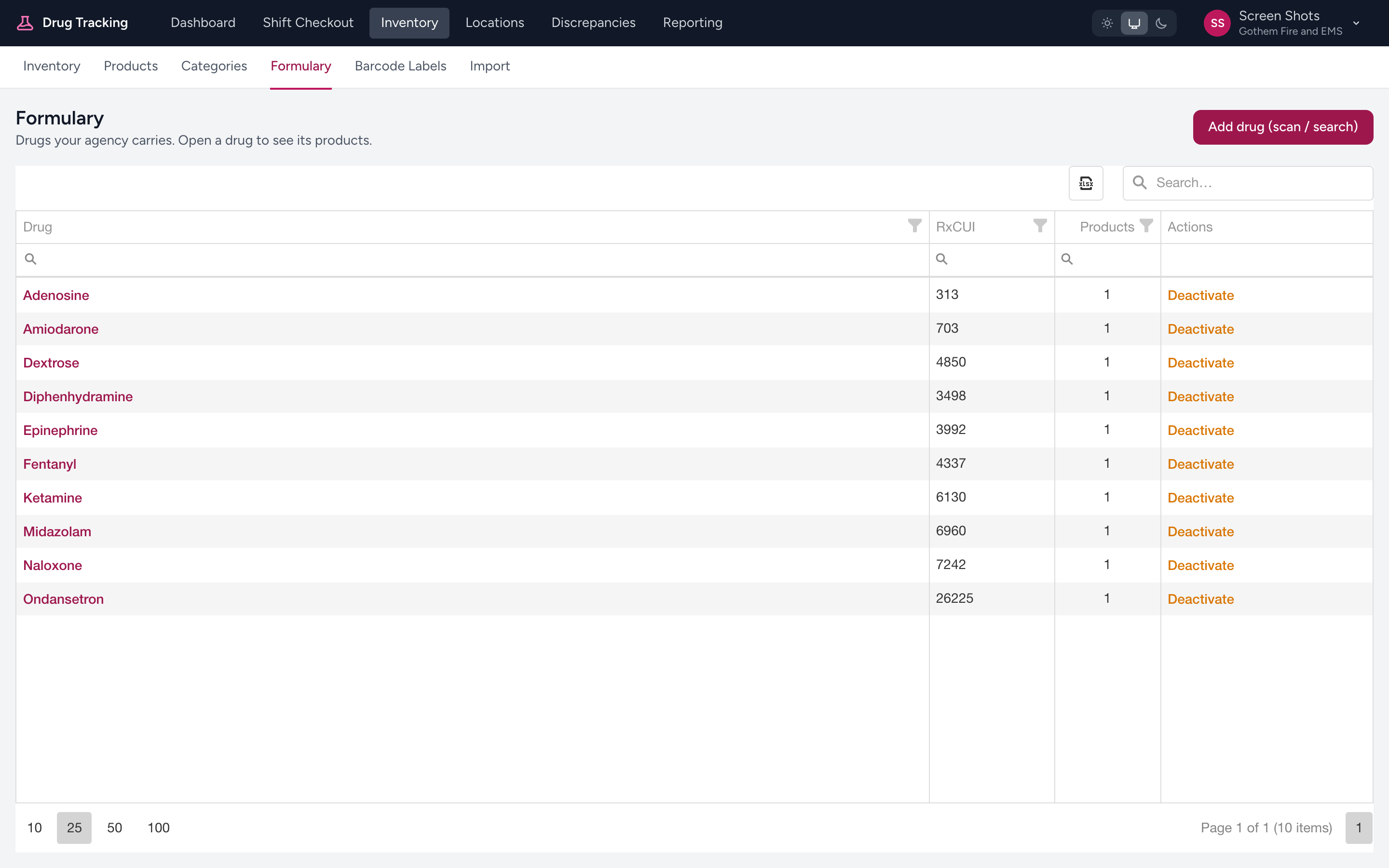Select system theme monitor icon

click(x=1134, y=23)
